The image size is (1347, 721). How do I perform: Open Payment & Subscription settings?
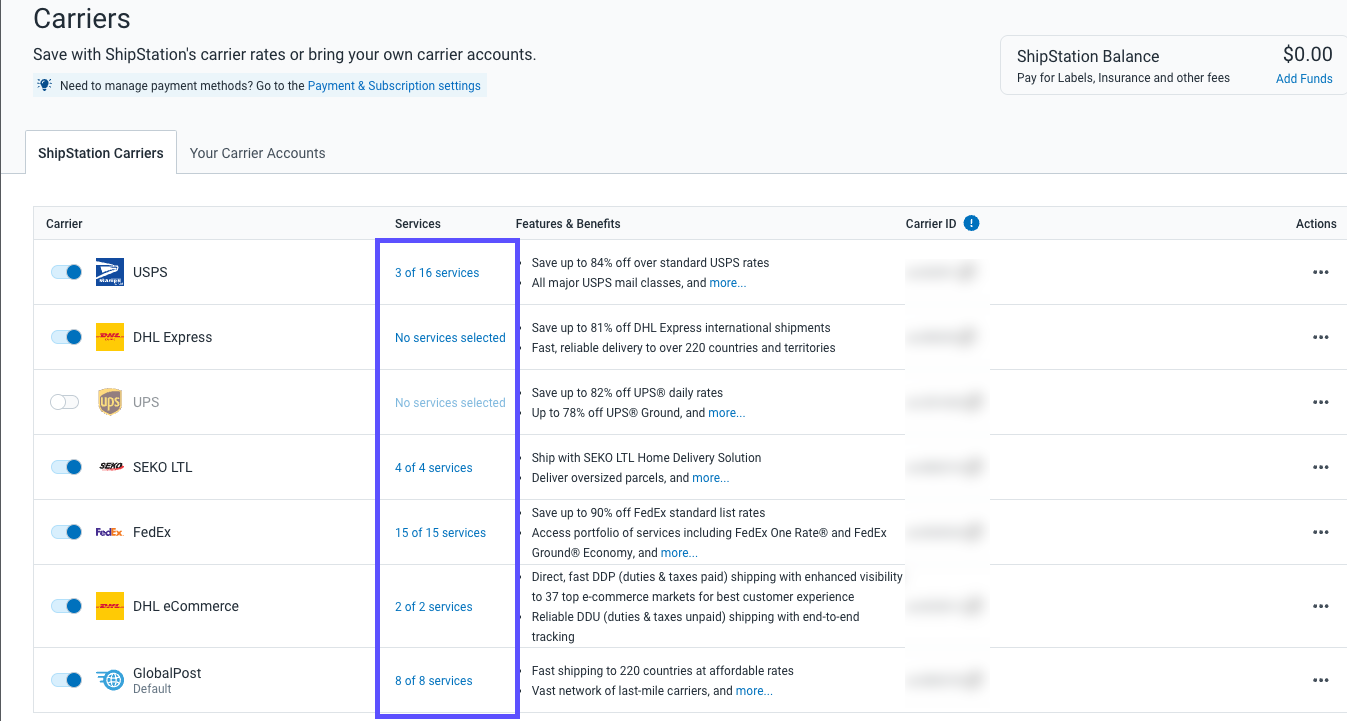[x=394, y=85]
